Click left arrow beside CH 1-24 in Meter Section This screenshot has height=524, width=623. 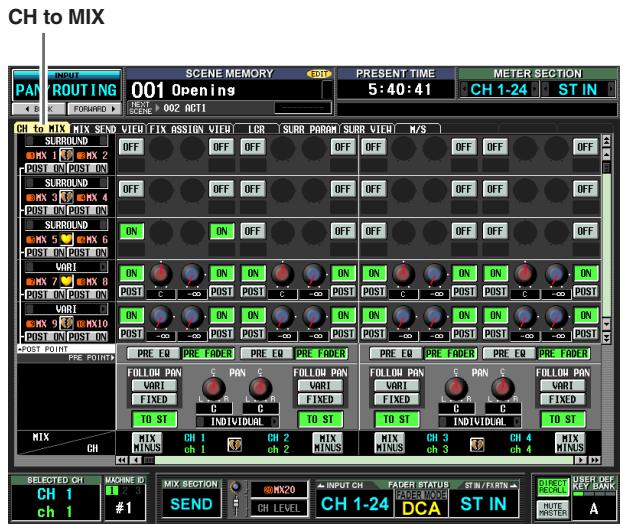464,89
